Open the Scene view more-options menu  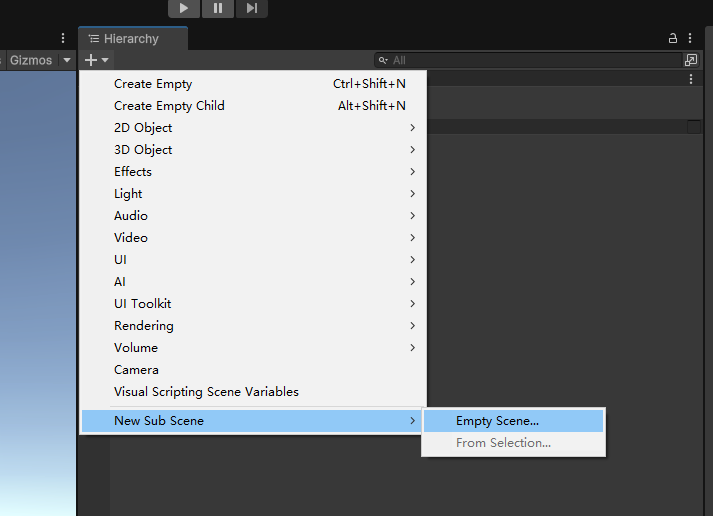click(x=63, y=39)
